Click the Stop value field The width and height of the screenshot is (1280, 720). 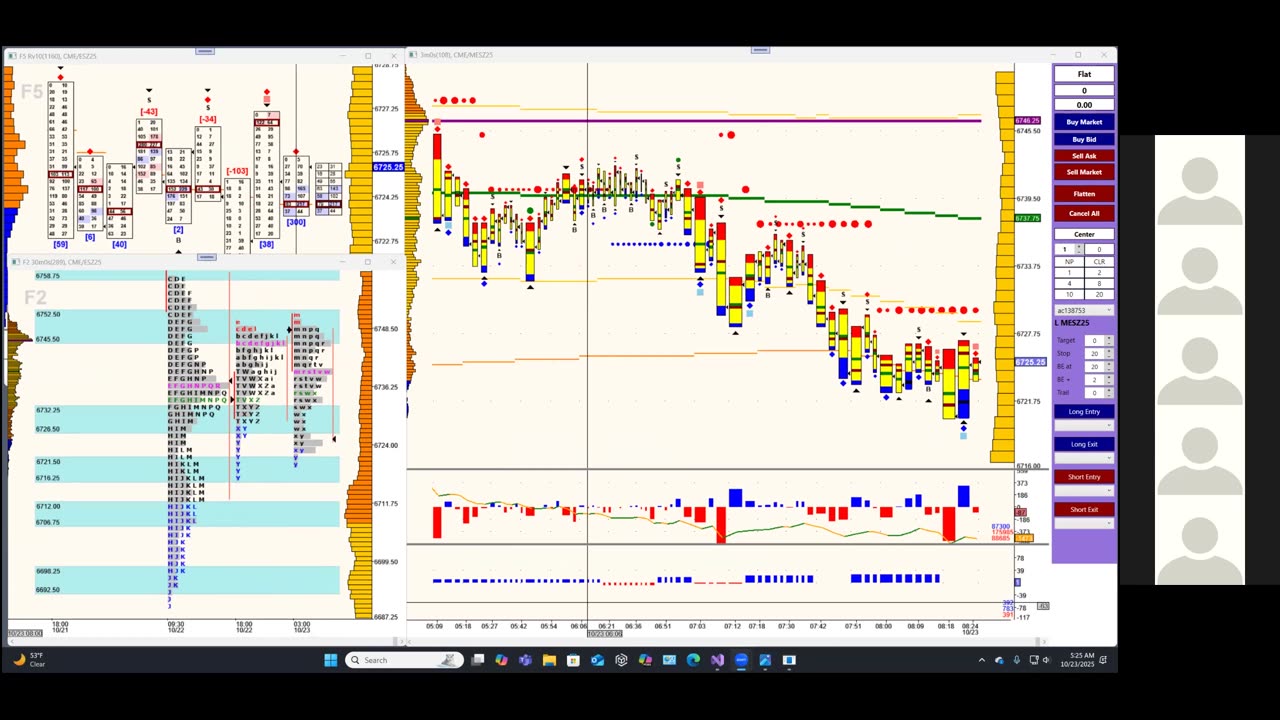click(1094, 353)
